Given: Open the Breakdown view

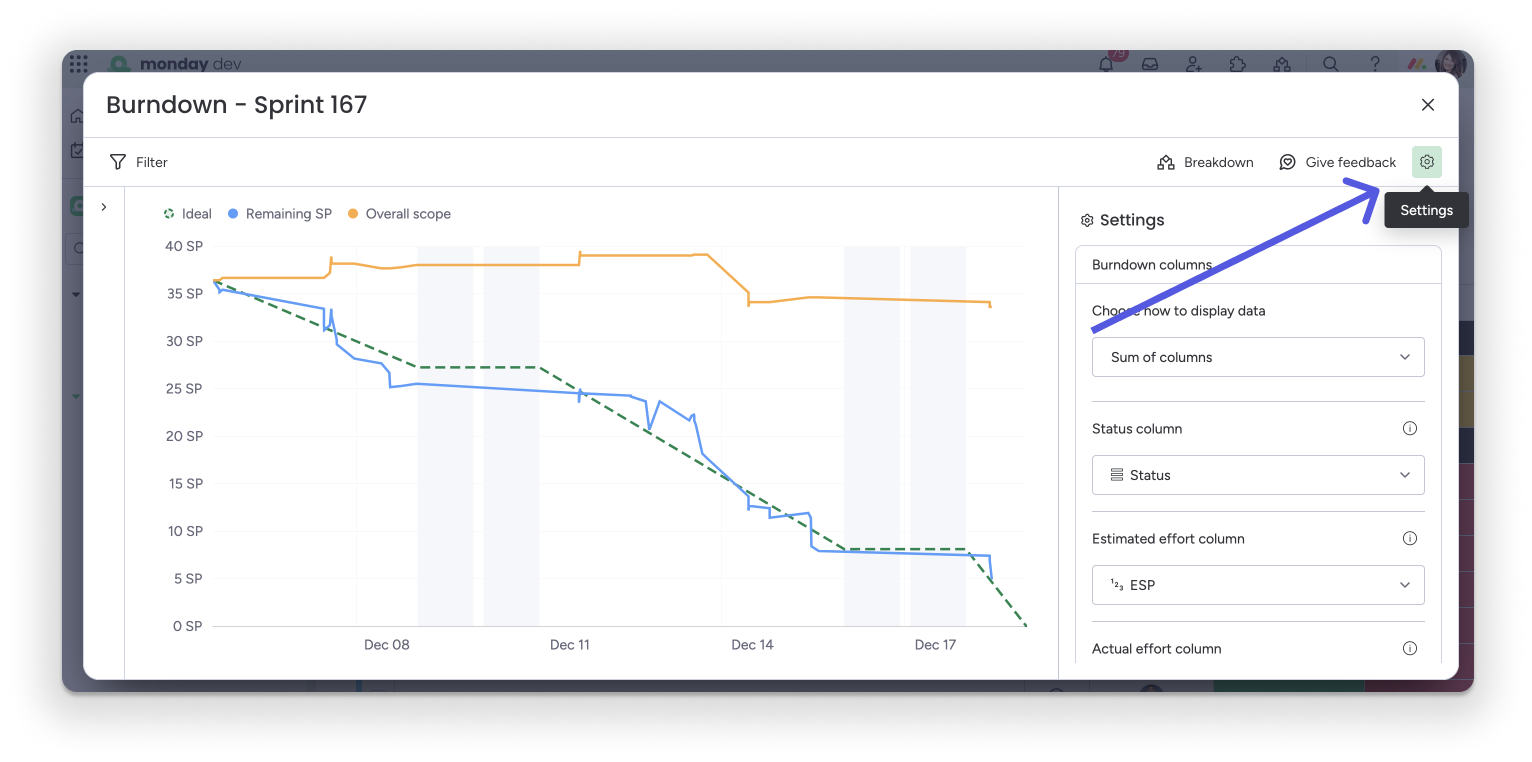Looking at the screenshot, I should [1206, 161].
